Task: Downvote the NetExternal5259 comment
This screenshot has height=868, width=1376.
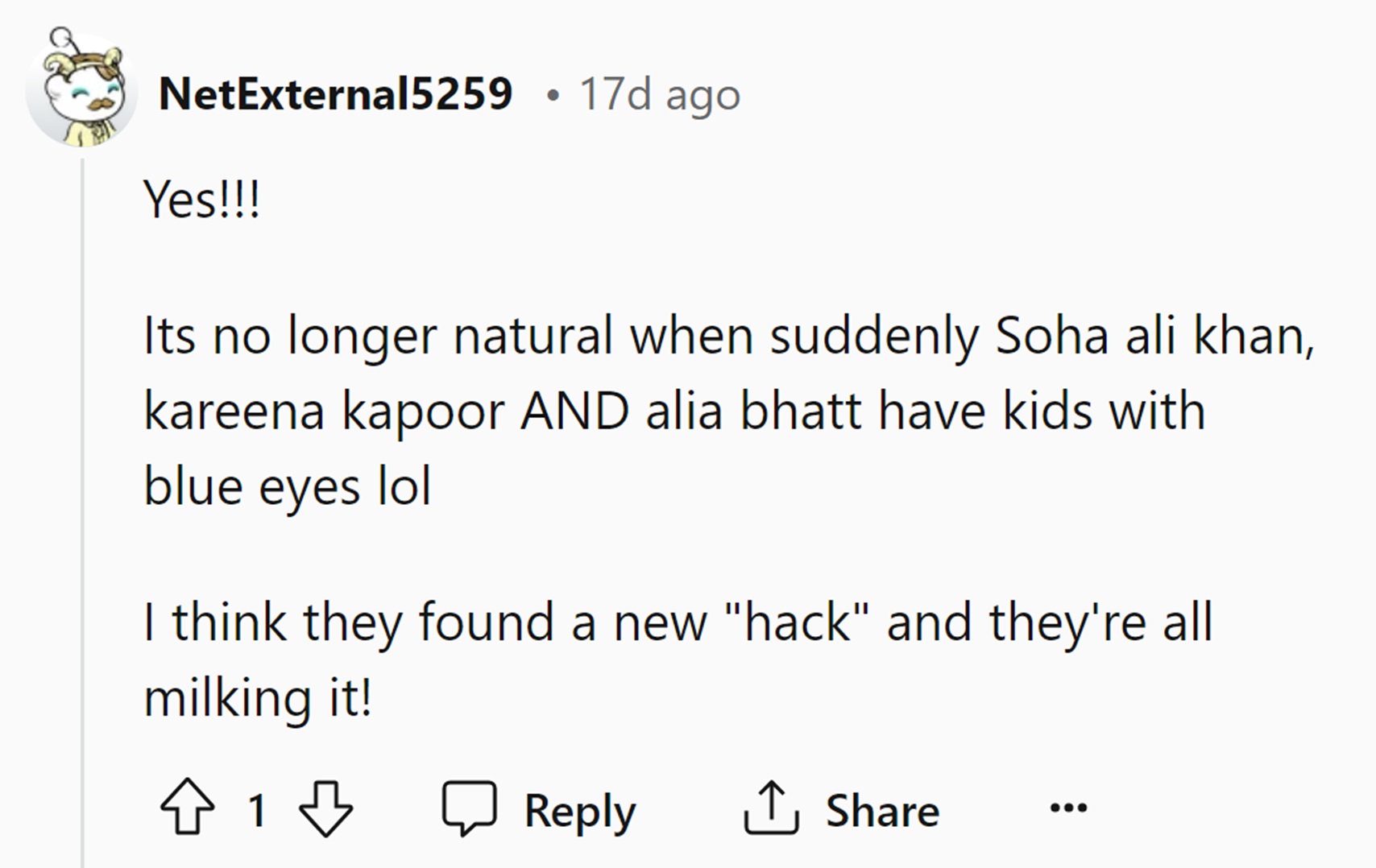Action: point(325,808)
